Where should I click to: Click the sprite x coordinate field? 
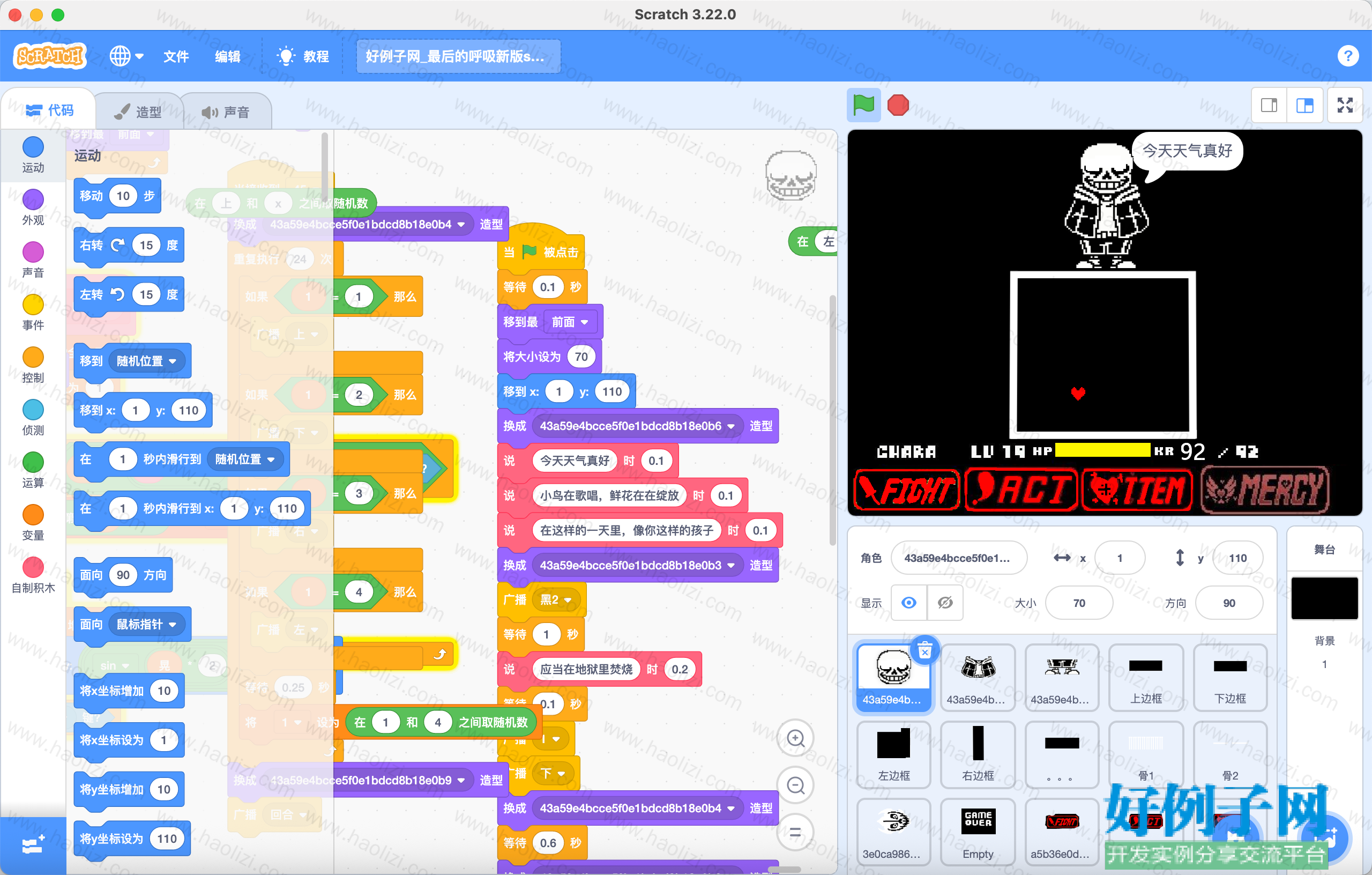(x=1120, y=558)
